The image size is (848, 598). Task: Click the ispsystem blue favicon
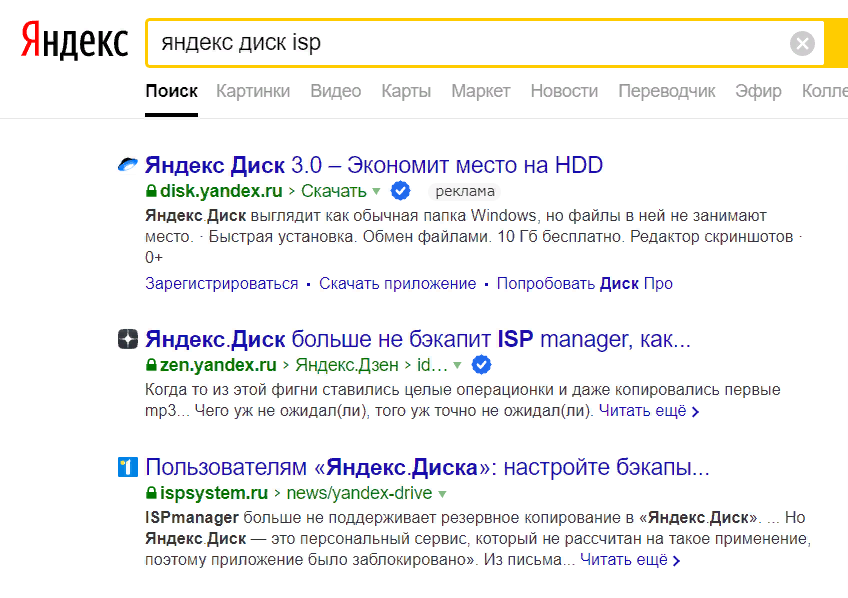pyautogui.click(x=128, y=467)
